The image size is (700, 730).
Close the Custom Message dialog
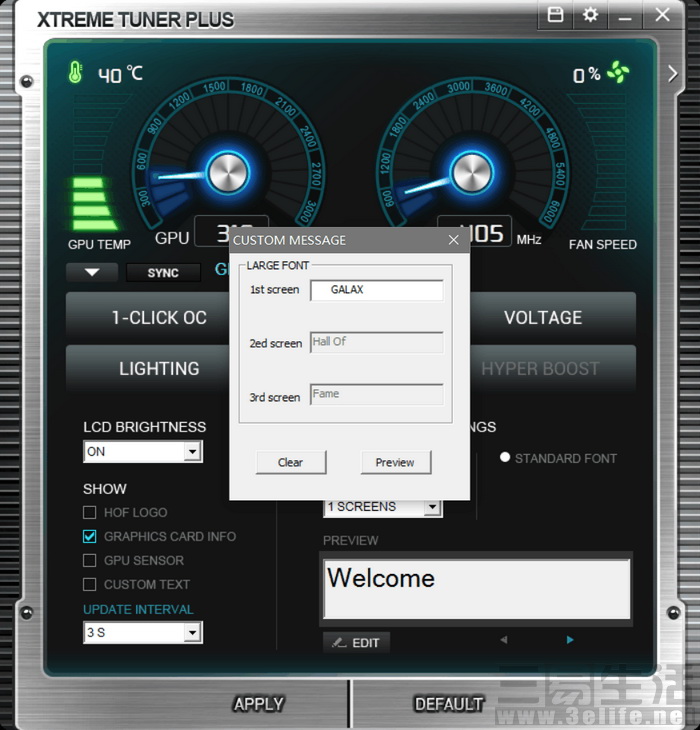tap(454, 240)
